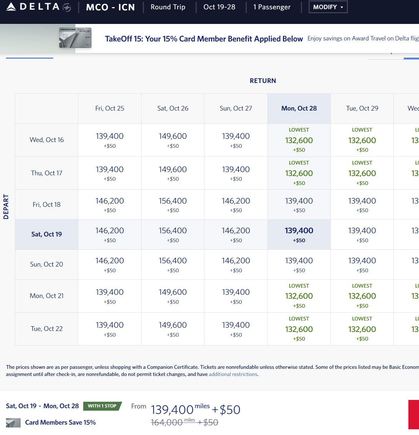Choose Sat Oct 19 to Fri Oct 25 fare

pos(110,234)
